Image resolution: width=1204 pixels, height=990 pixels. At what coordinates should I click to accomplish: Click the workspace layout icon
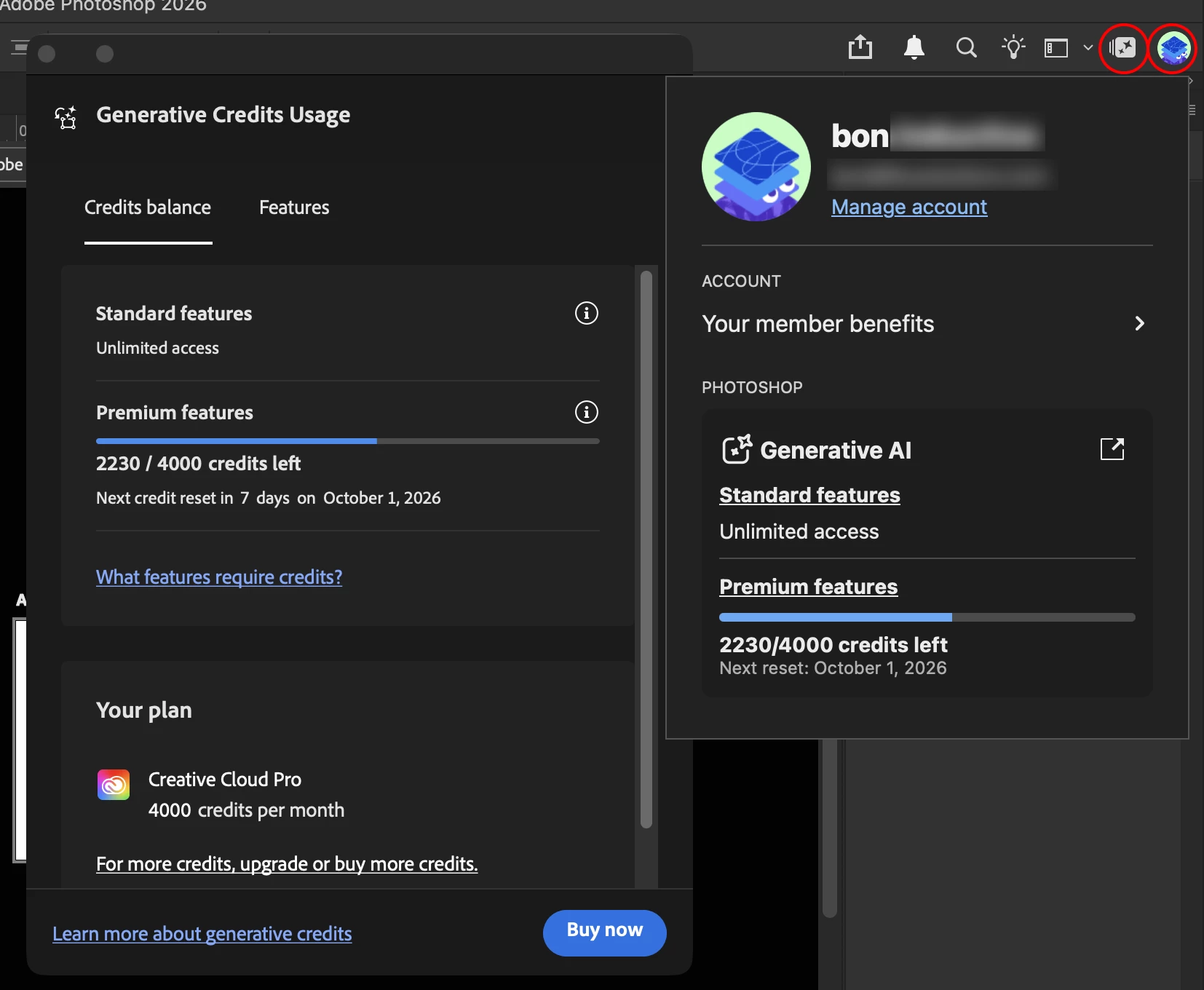click(1056, 48)
